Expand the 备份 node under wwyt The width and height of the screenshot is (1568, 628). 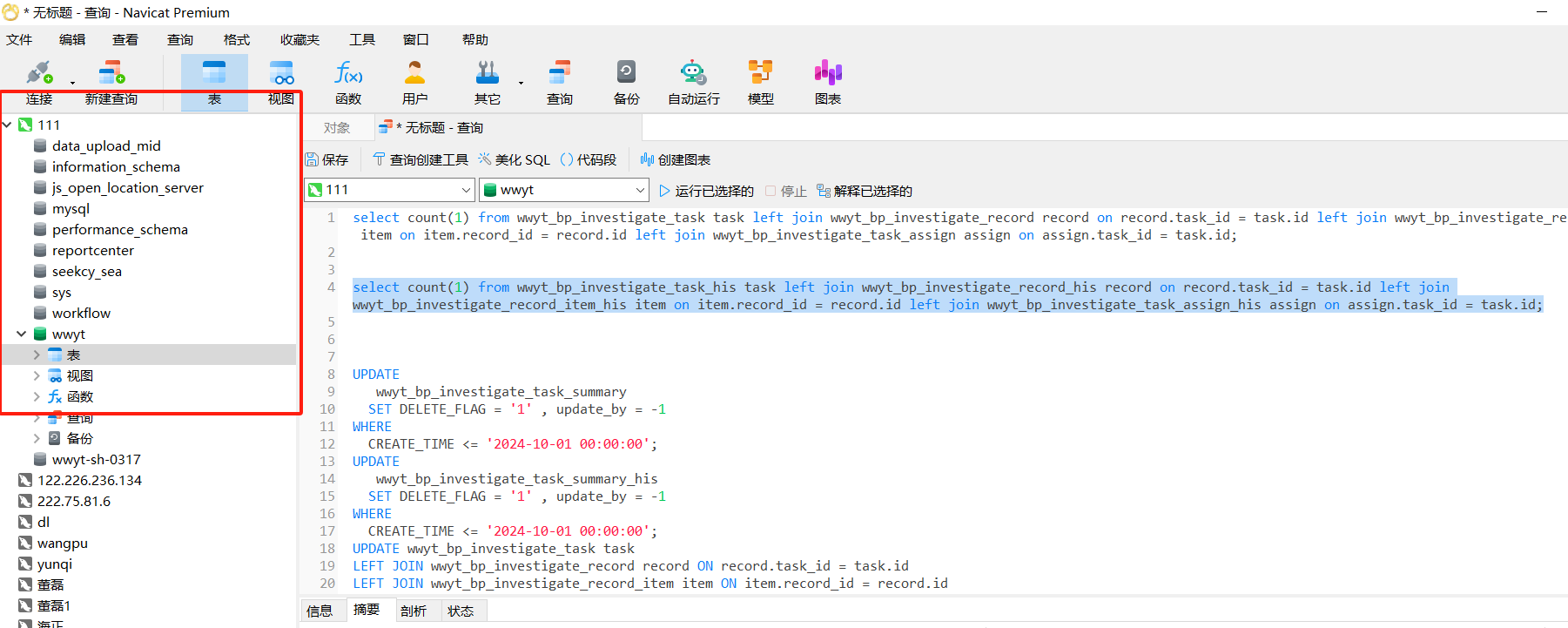coord(37,438)
